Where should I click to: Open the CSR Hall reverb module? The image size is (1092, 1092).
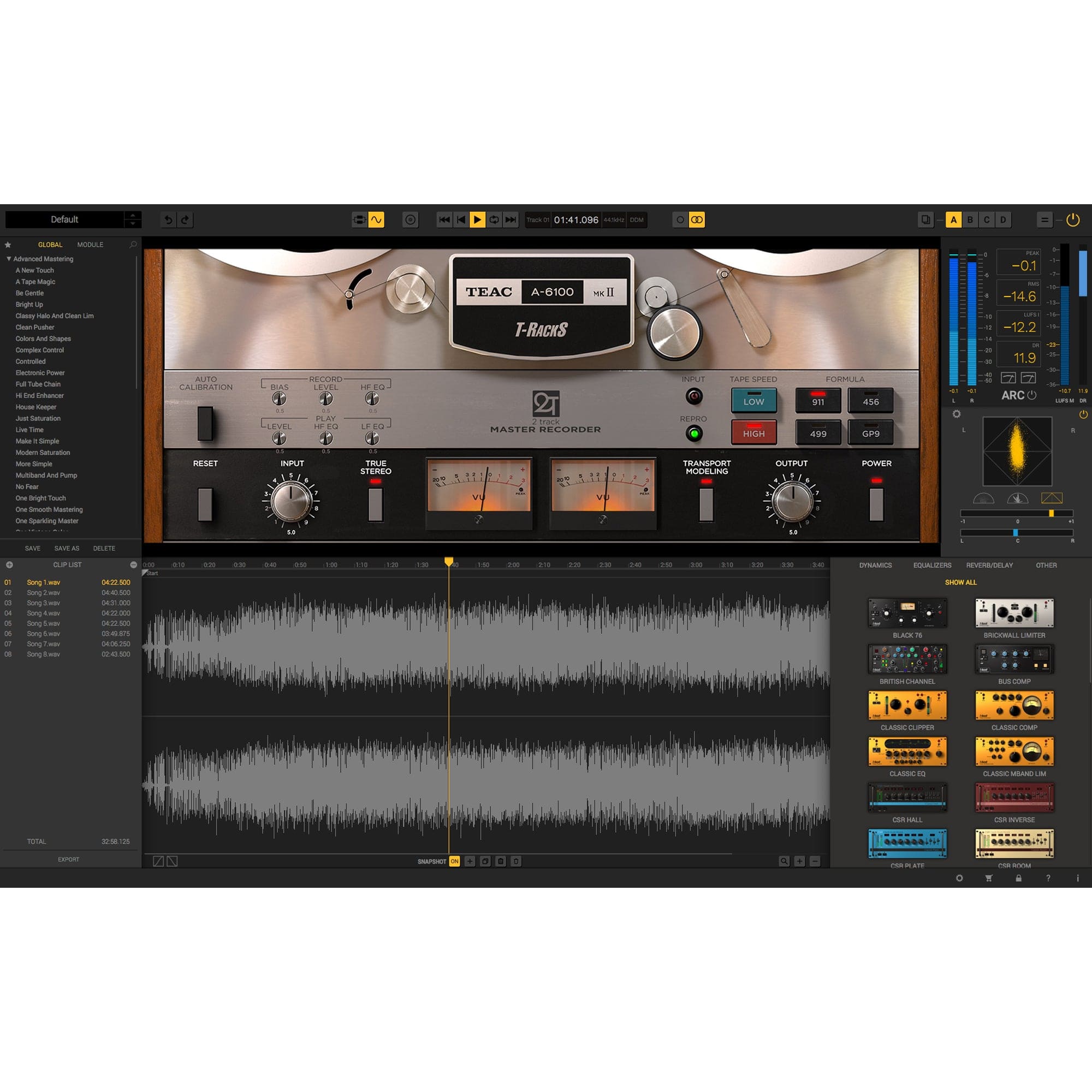click(907, 797)
